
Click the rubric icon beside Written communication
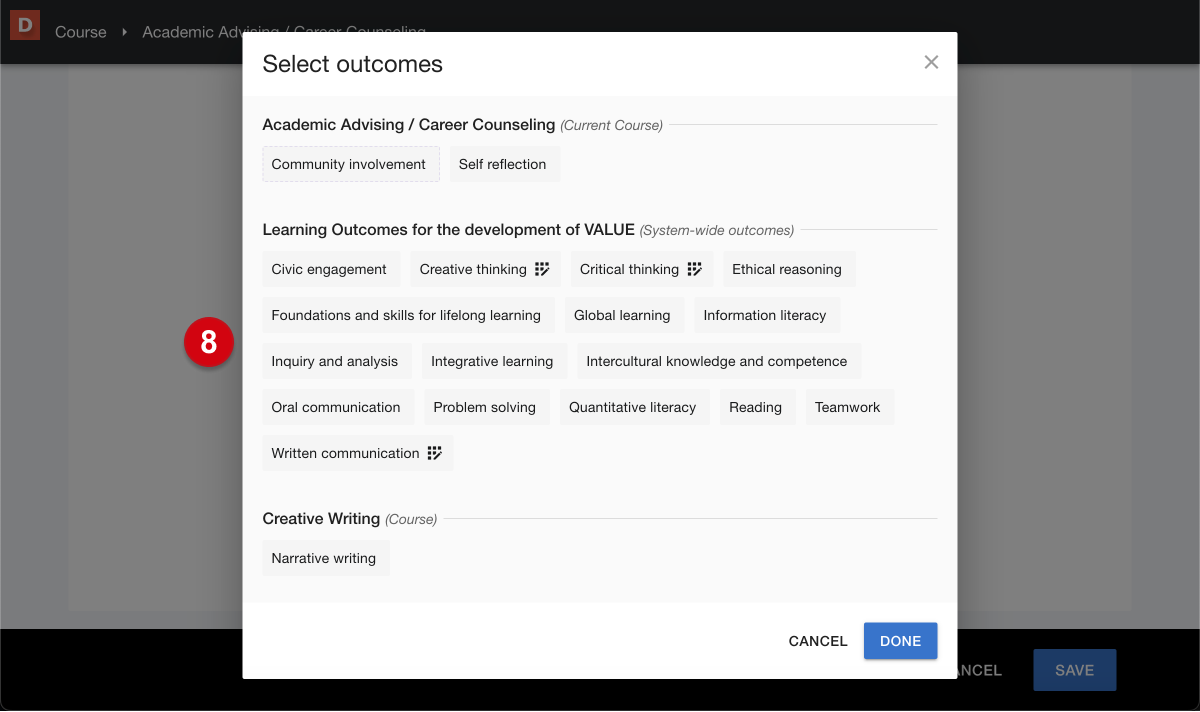tap(435, 453)
